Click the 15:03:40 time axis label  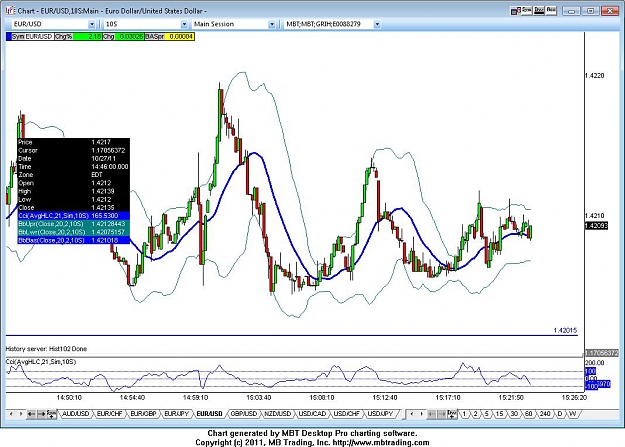click(259, 398)
